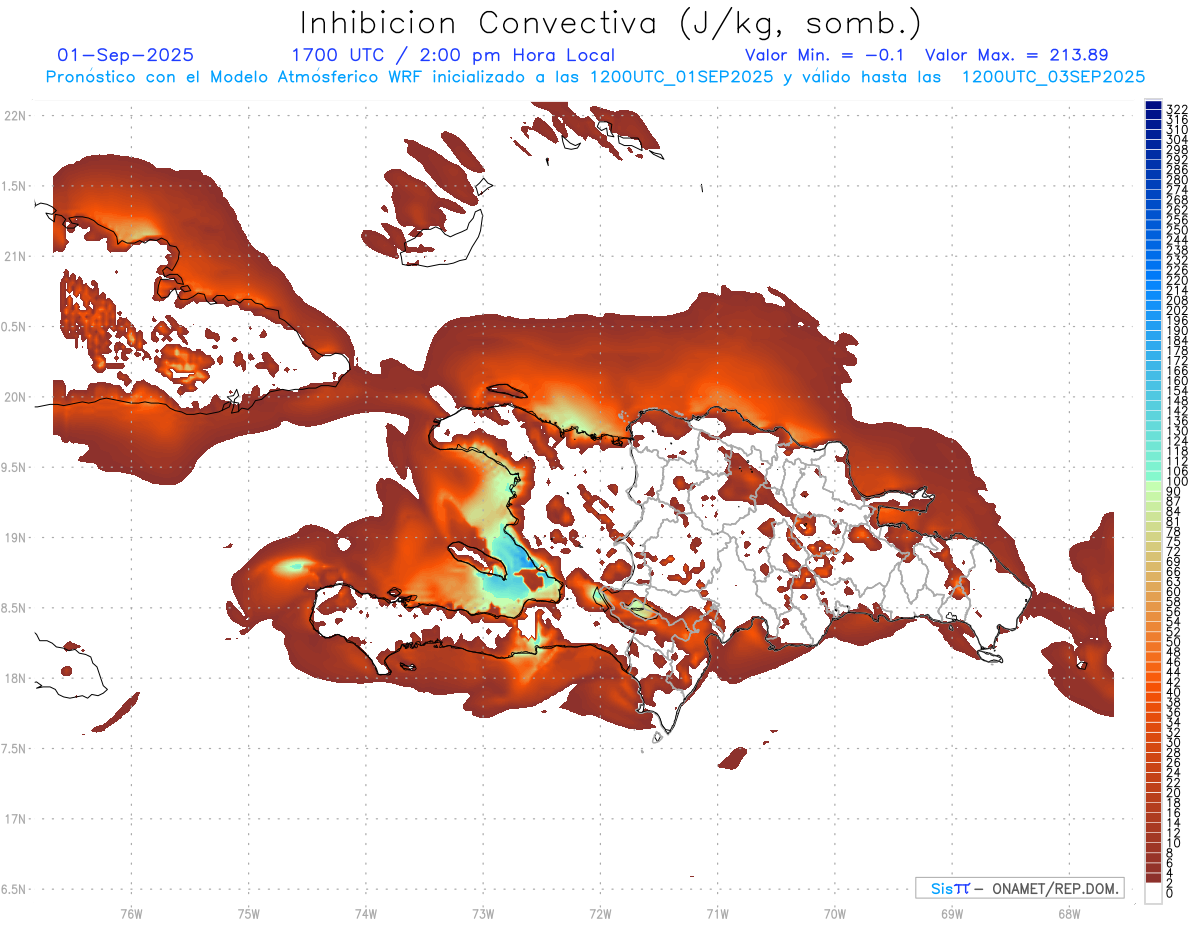Click the color bar value "20"
The width and height of the screenshot is (1200, 927).
click(x=1174, y=792)
